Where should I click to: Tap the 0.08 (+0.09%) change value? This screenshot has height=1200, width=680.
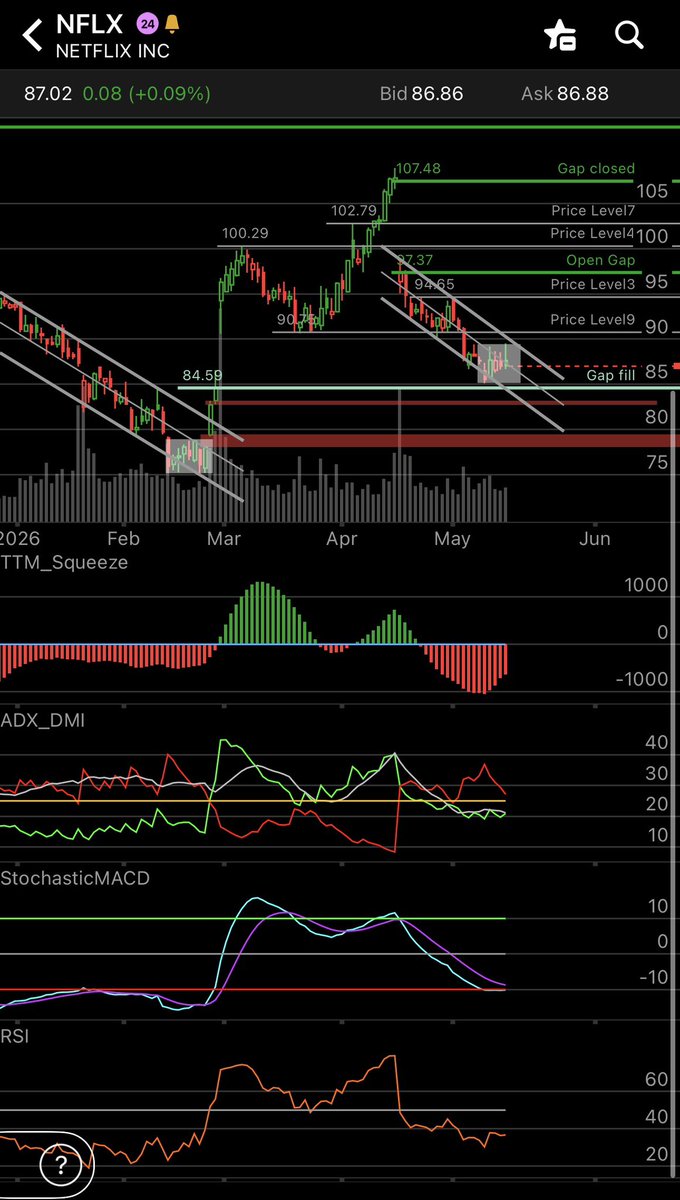147,94
